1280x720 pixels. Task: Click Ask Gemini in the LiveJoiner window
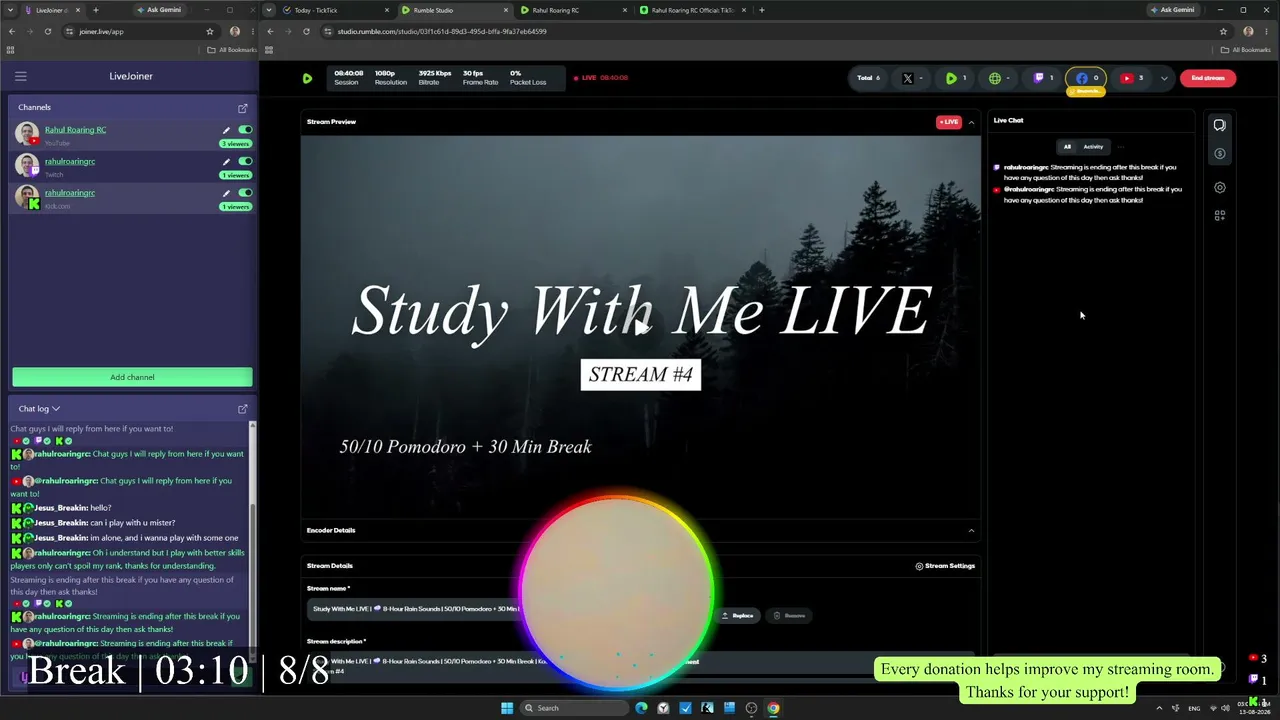pos(159,10)
